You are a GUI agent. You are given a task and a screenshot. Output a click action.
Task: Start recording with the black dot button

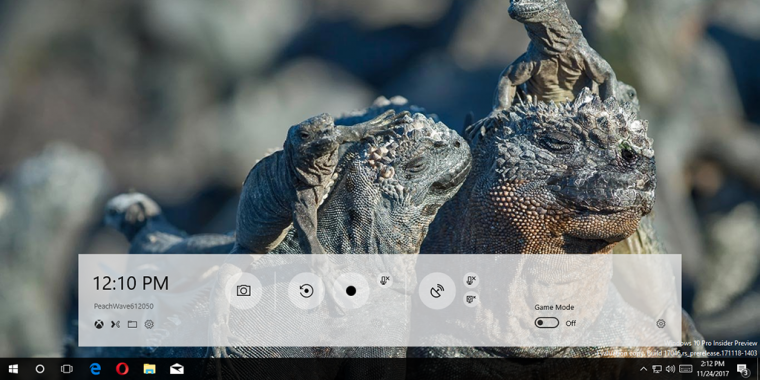[x=351, y=291]
